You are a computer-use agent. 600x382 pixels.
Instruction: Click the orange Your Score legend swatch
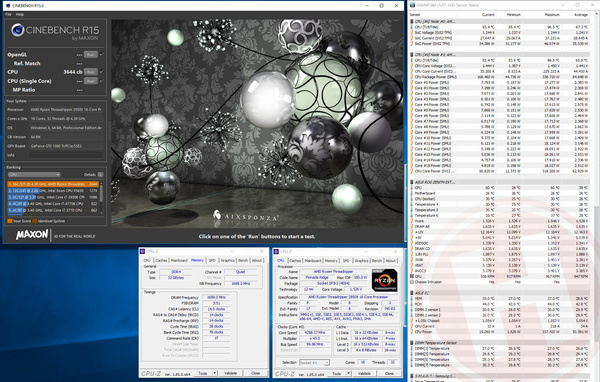coord(10,221)
